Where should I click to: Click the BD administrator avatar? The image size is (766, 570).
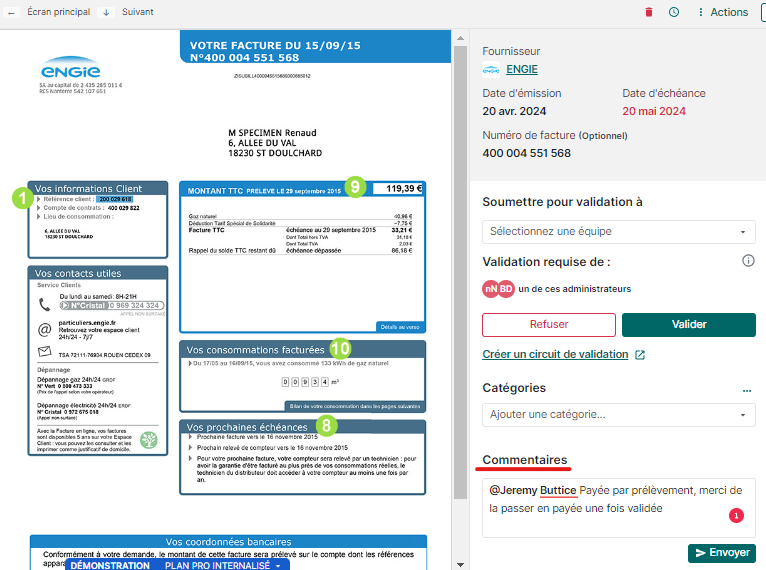pos(506,289)
